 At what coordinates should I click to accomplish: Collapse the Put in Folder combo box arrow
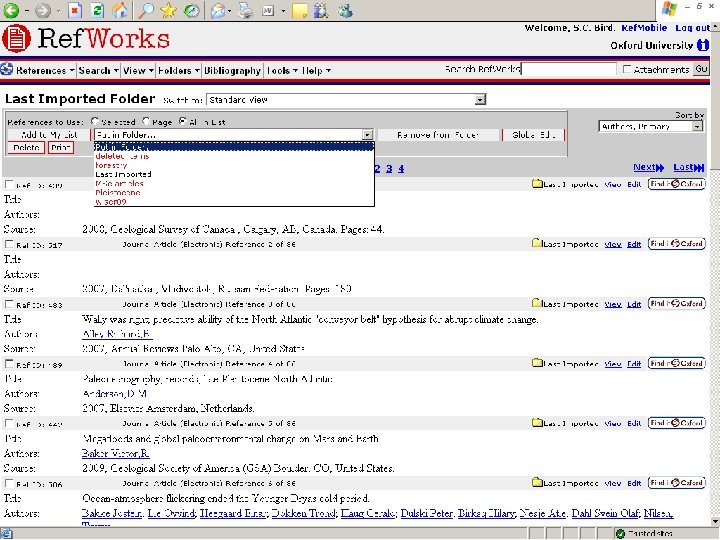click(x=367, y=135)
